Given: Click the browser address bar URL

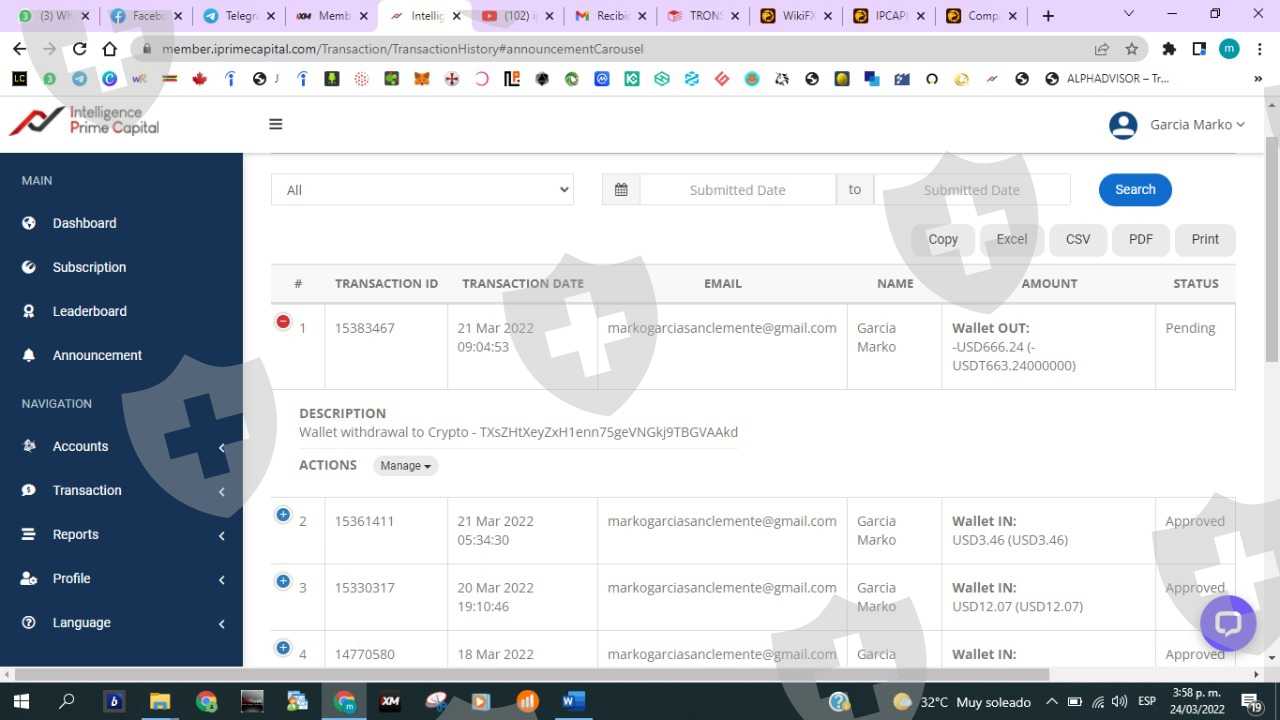Looking at the screenshot, I should 403,49.
